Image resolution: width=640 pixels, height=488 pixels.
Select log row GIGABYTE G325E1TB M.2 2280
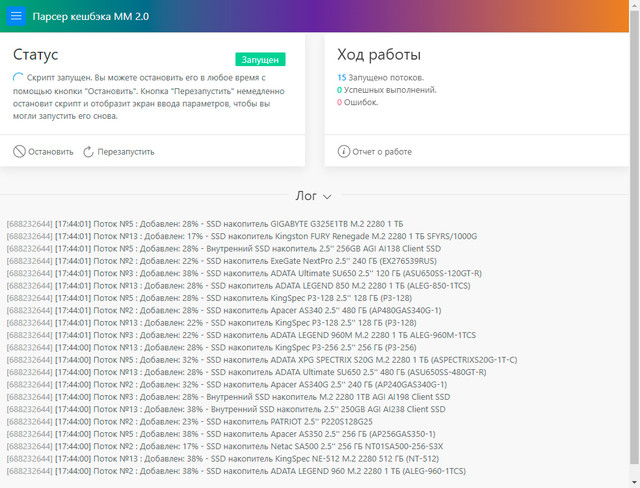click(205, 224)
